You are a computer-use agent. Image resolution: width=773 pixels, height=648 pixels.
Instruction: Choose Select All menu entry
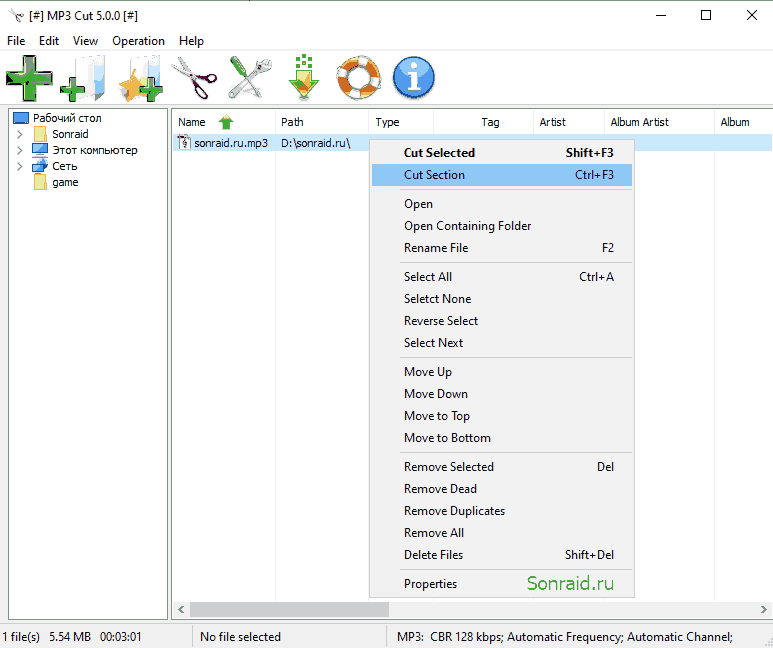(502, 277)
